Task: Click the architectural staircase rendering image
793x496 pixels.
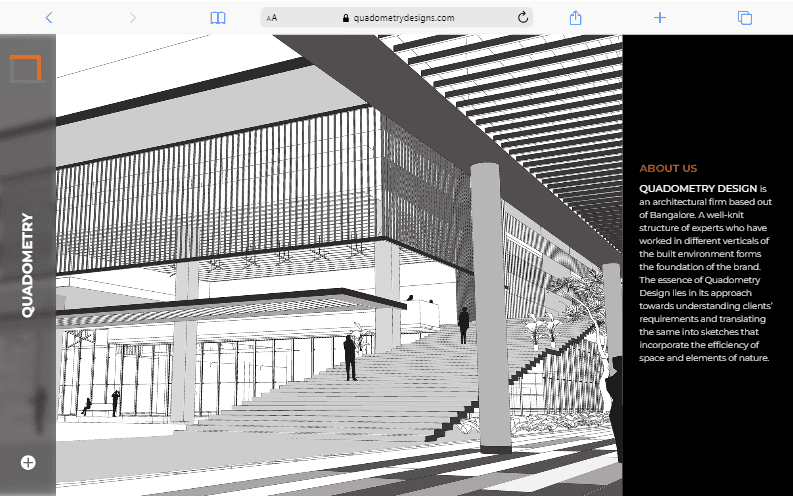Action: (x=339, y=265)
